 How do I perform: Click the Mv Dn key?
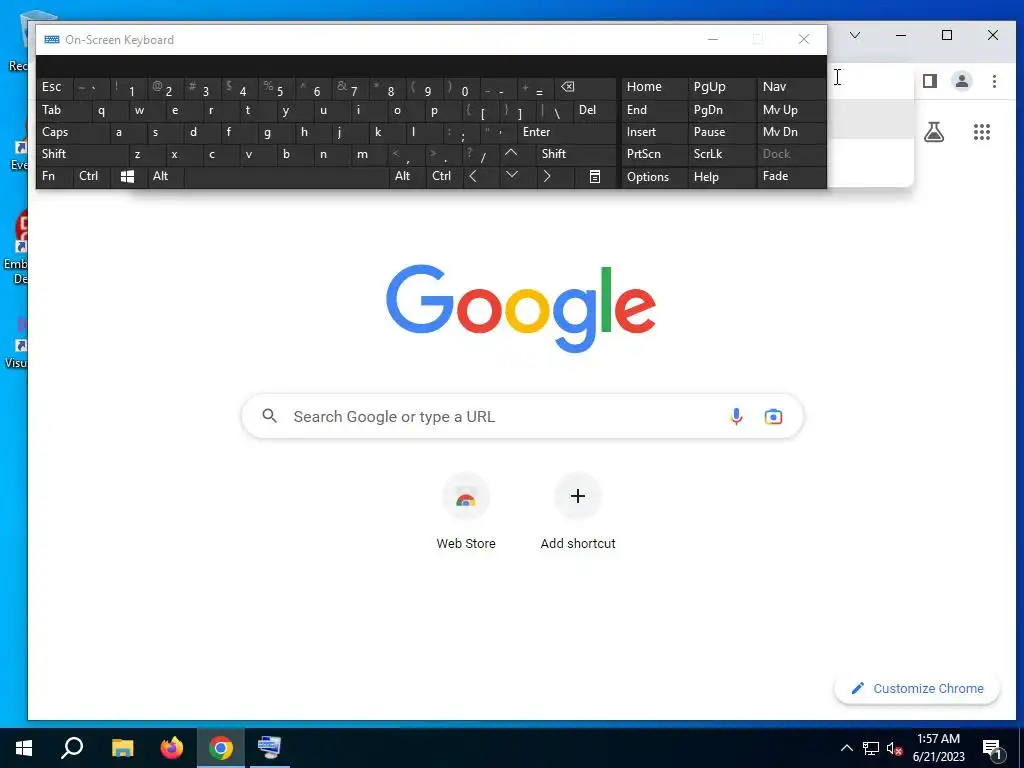(792, 132)
